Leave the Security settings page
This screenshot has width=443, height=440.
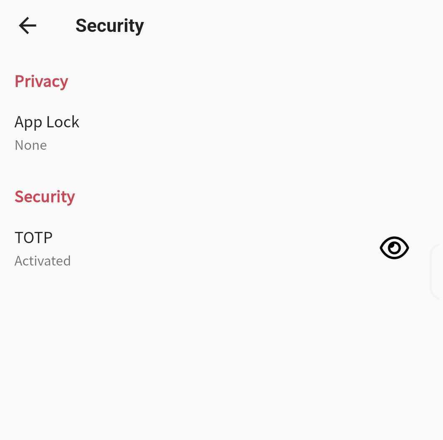(28, 26)
